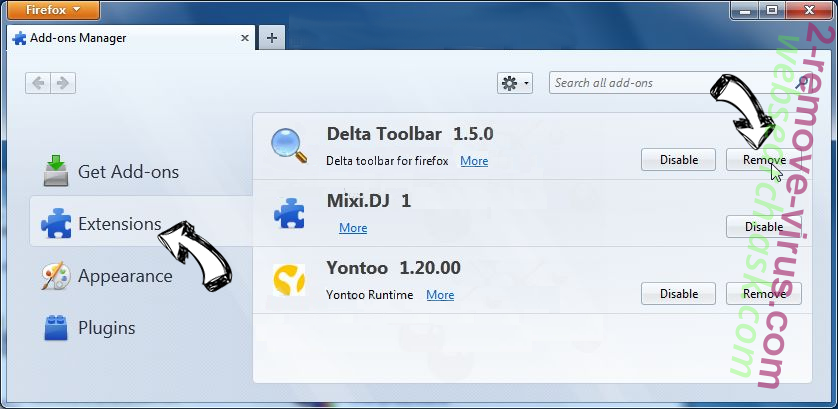Image resolution: width=838 pixels, height=409 pixels.
Task: Click the Yontoo yellow icon
Action: (x=289, y=281)
